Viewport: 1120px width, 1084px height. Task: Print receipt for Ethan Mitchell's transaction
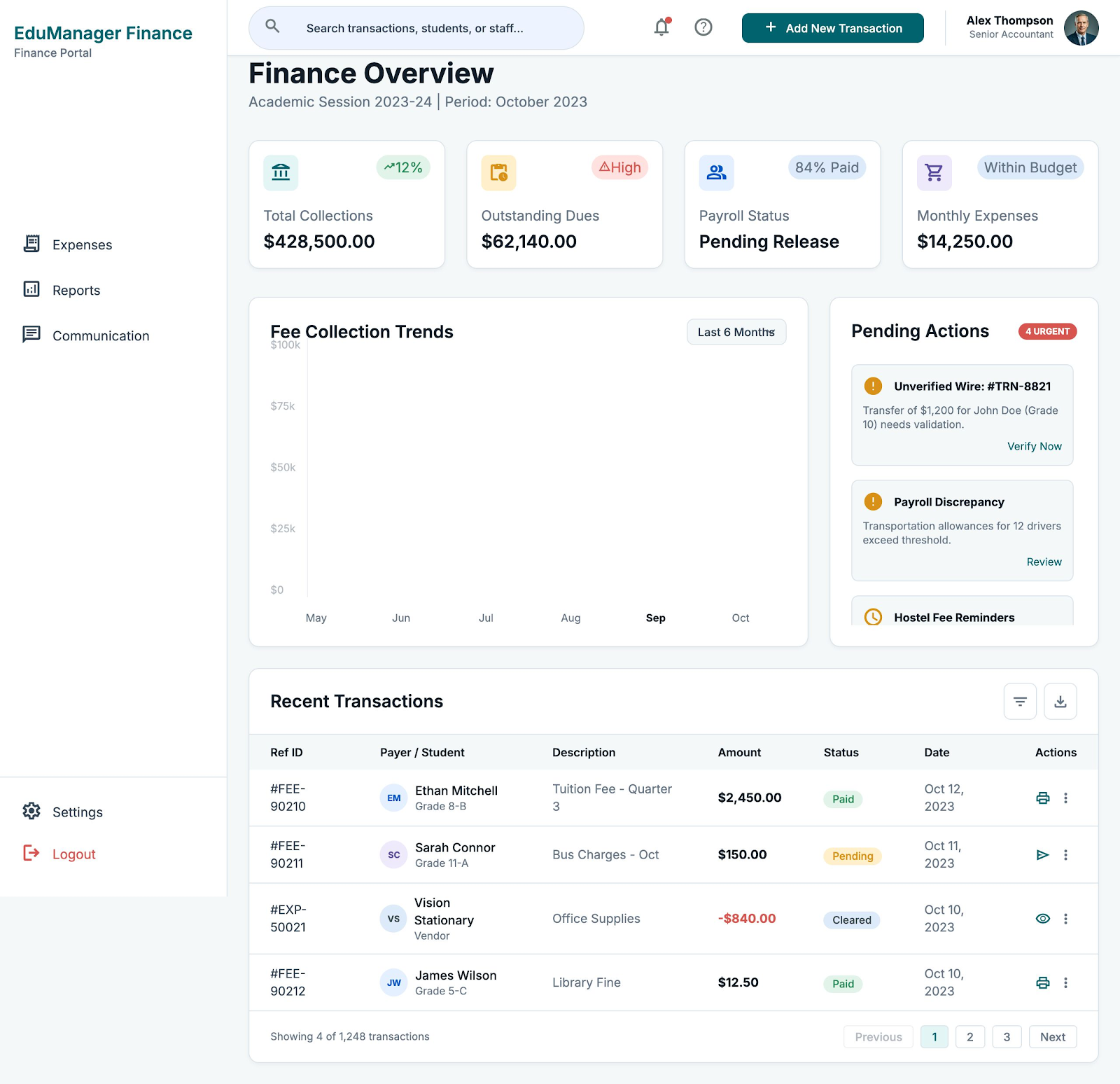coord(1043,798)
